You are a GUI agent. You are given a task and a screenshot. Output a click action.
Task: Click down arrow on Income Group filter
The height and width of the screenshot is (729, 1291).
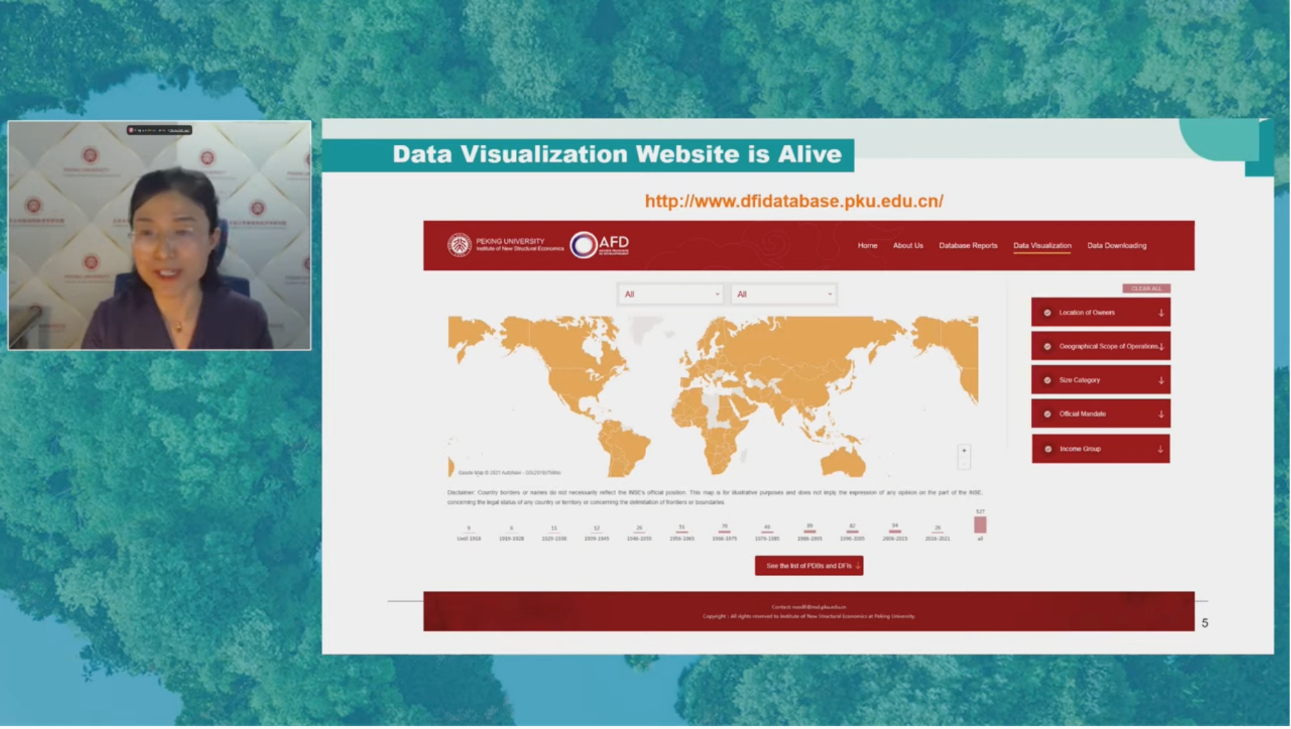[1160, 449]
